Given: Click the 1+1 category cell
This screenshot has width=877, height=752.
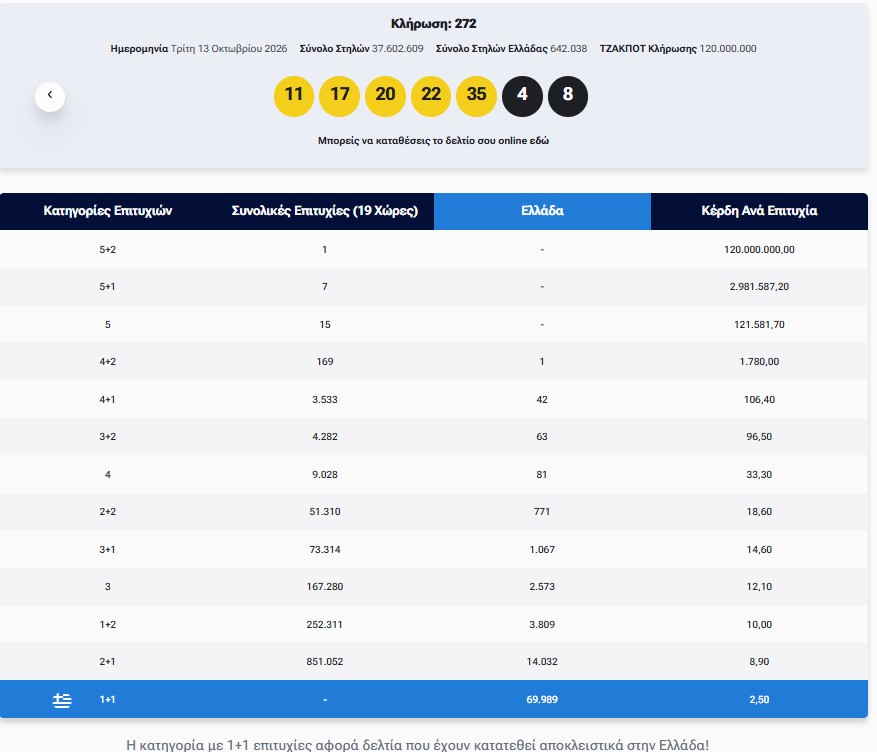Looking at the screenshot, I should click(108, 699).
